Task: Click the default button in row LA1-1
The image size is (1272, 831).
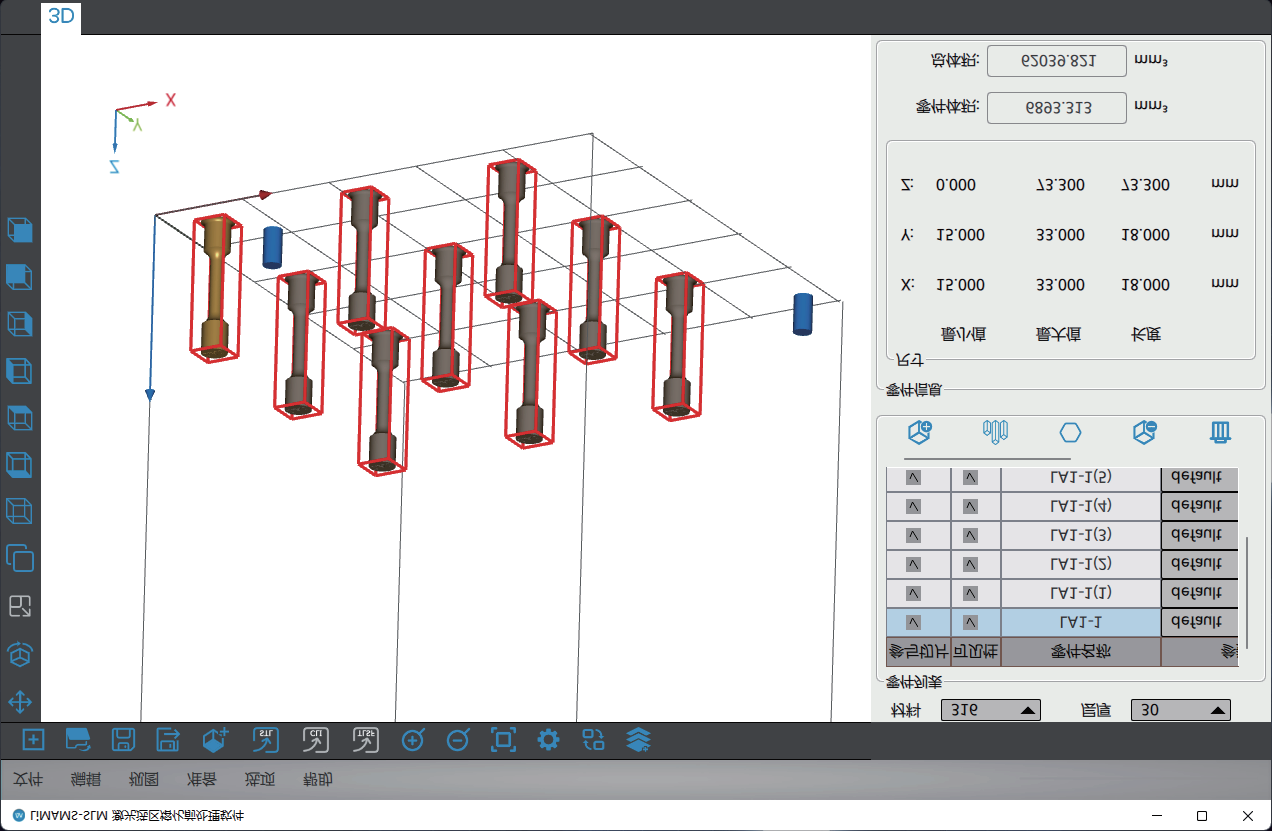Action: [1200, 622]
